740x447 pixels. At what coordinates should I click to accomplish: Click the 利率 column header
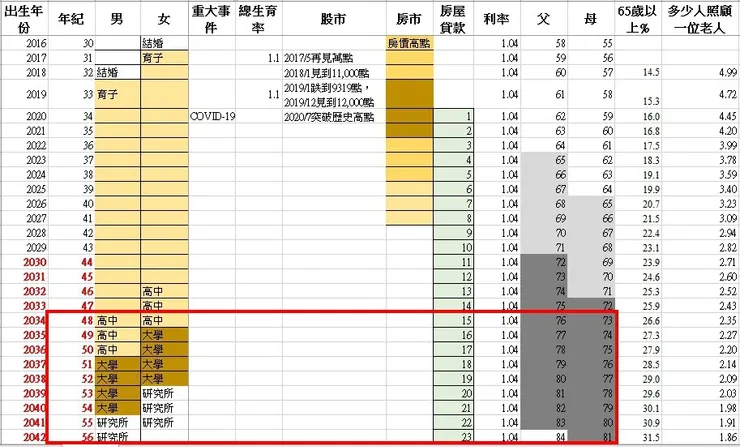[496, 19]
